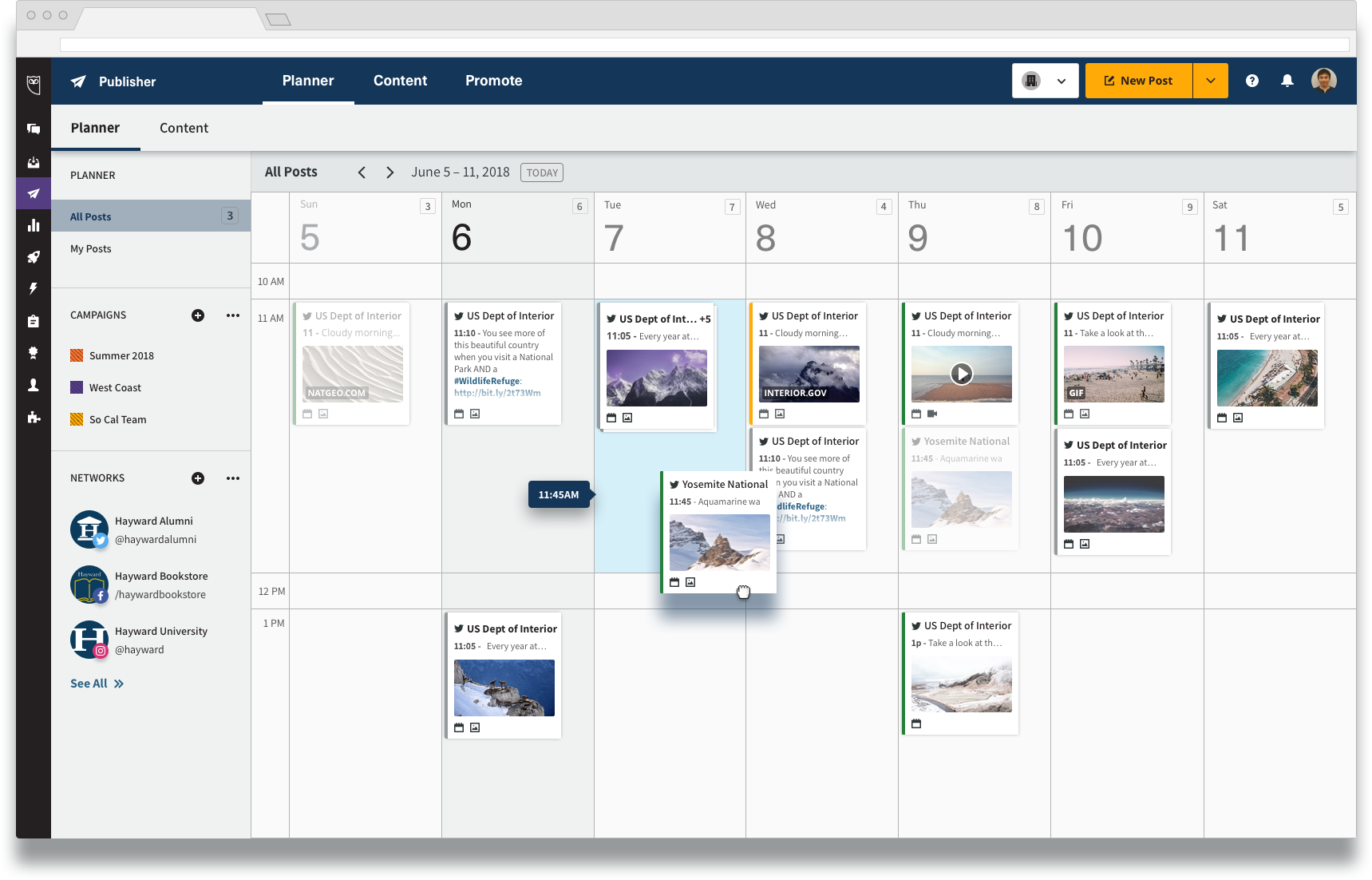The width and height of the screenshot is (1372, 880).
Task: Go to next week arrow
Action: point(390,172)
